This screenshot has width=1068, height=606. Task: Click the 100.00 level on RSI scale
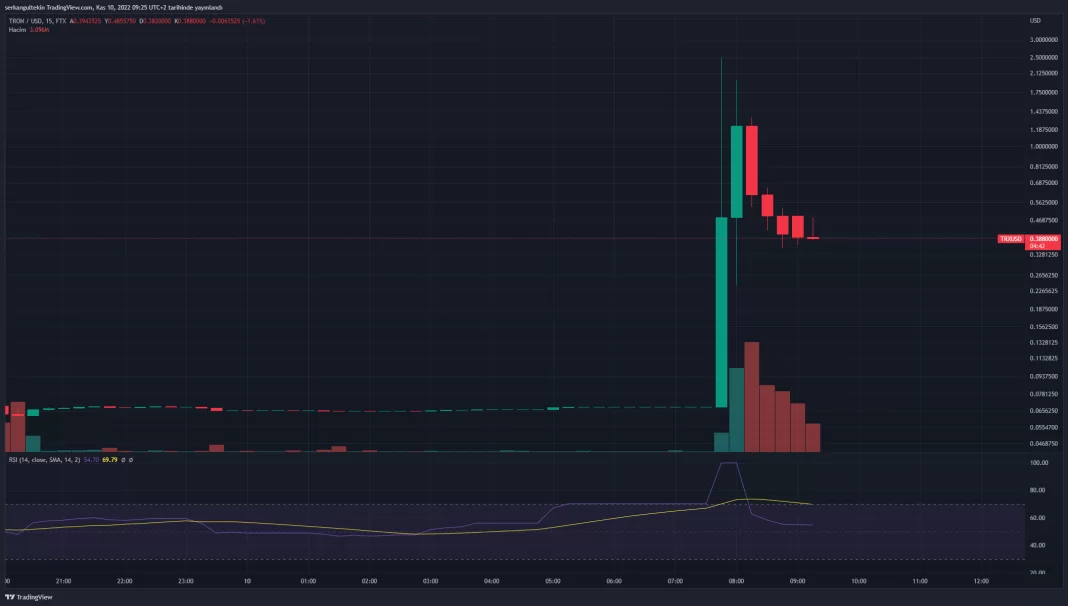tap(1038, 463)
